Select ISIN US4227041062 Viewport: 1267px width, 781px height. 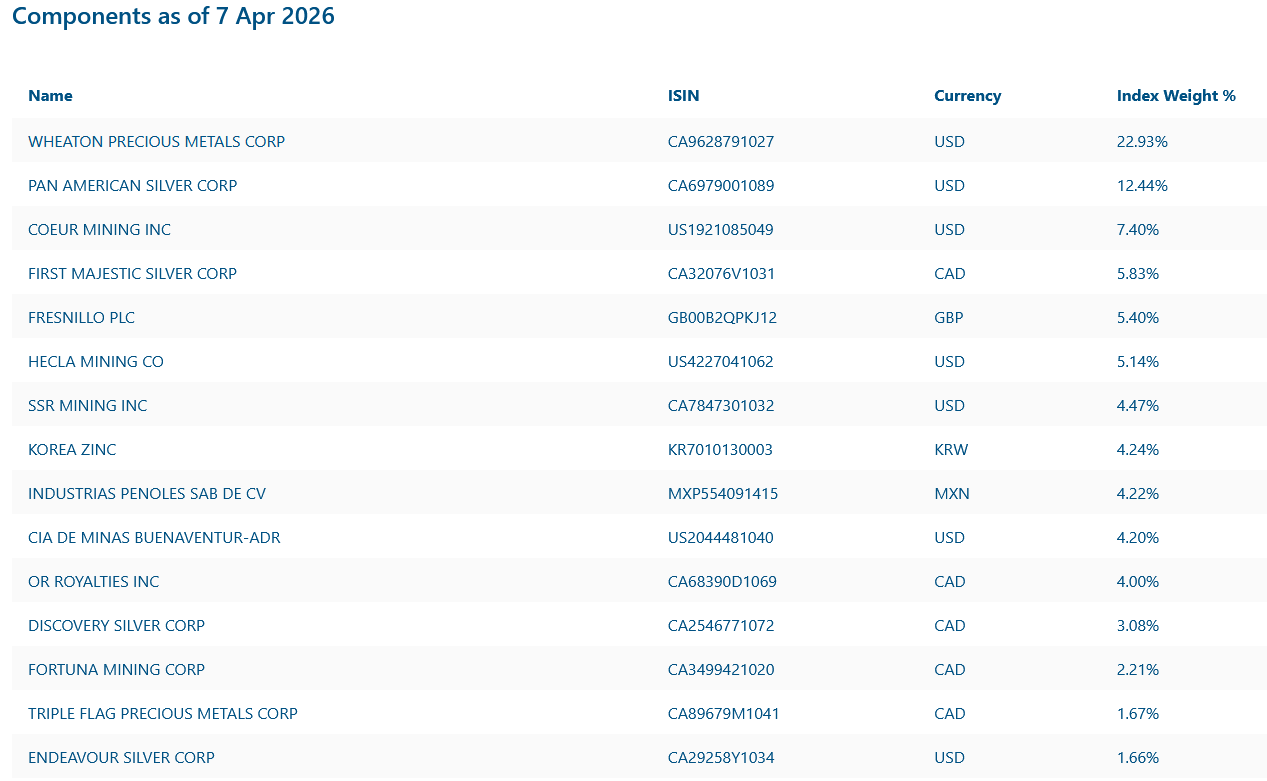tap(721, 362)
